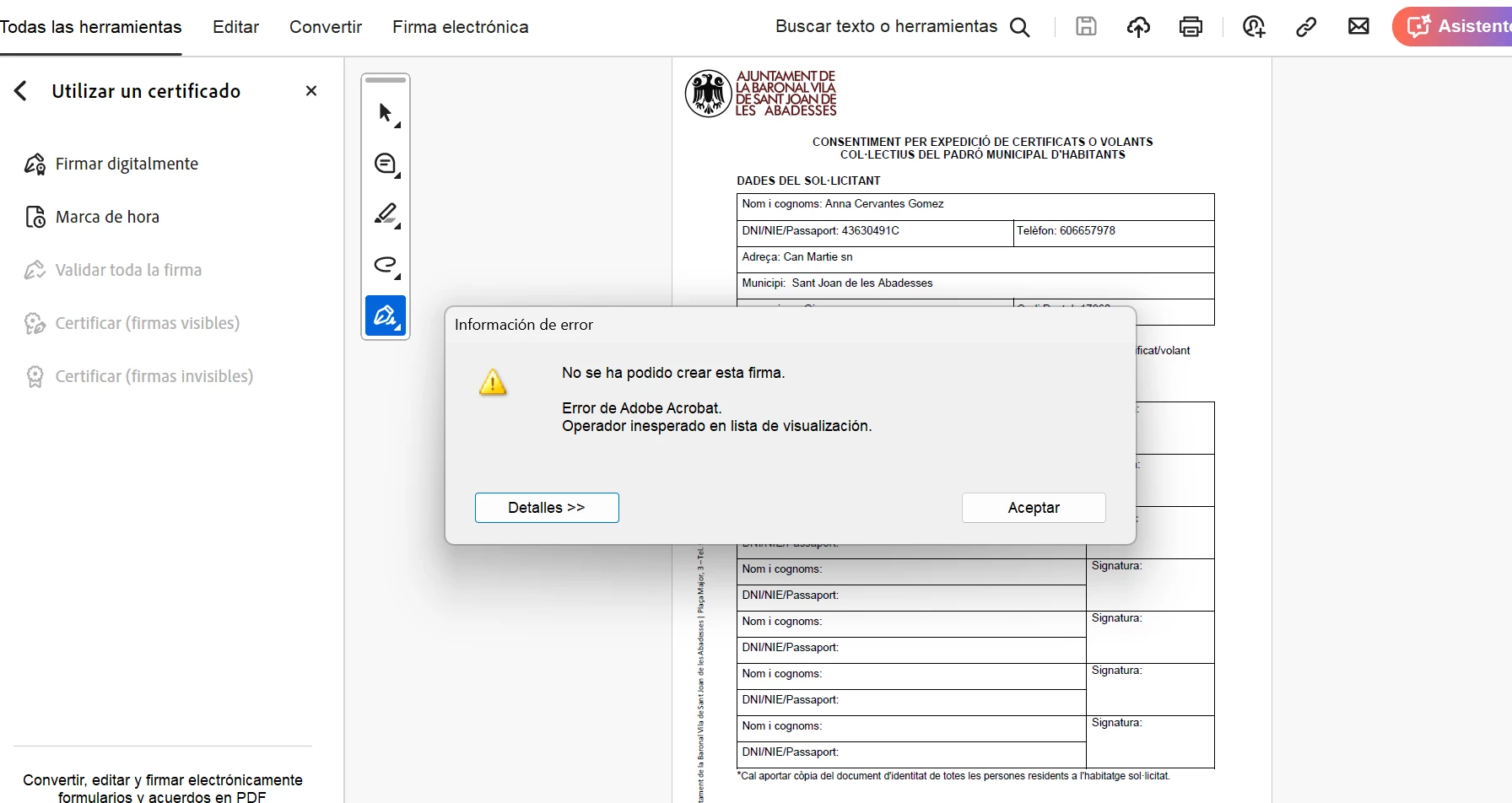
Task: Choose the selection arrow tool
Action: 386,113
